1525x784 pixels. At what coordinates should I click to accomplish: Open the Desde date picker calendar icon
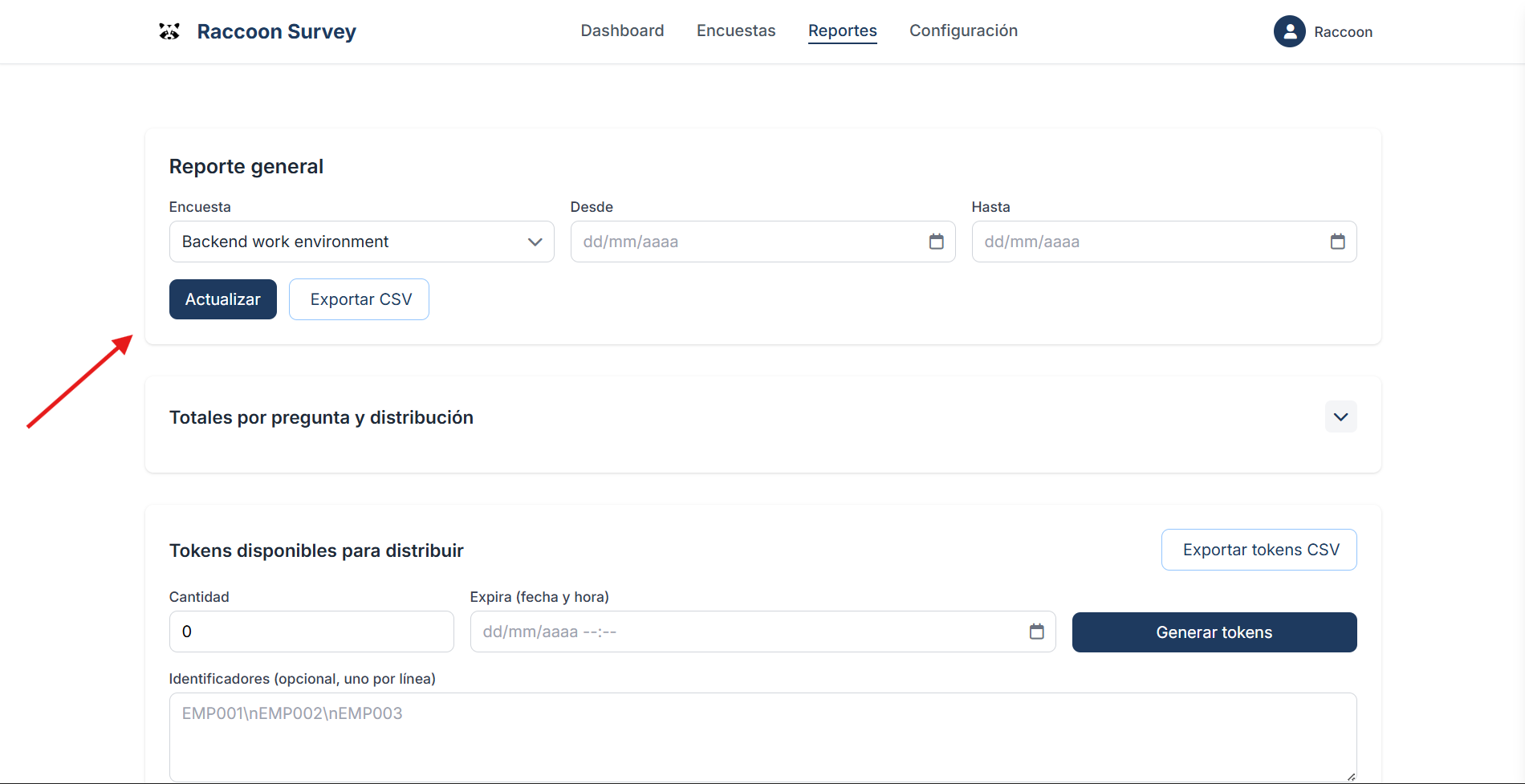936,242
